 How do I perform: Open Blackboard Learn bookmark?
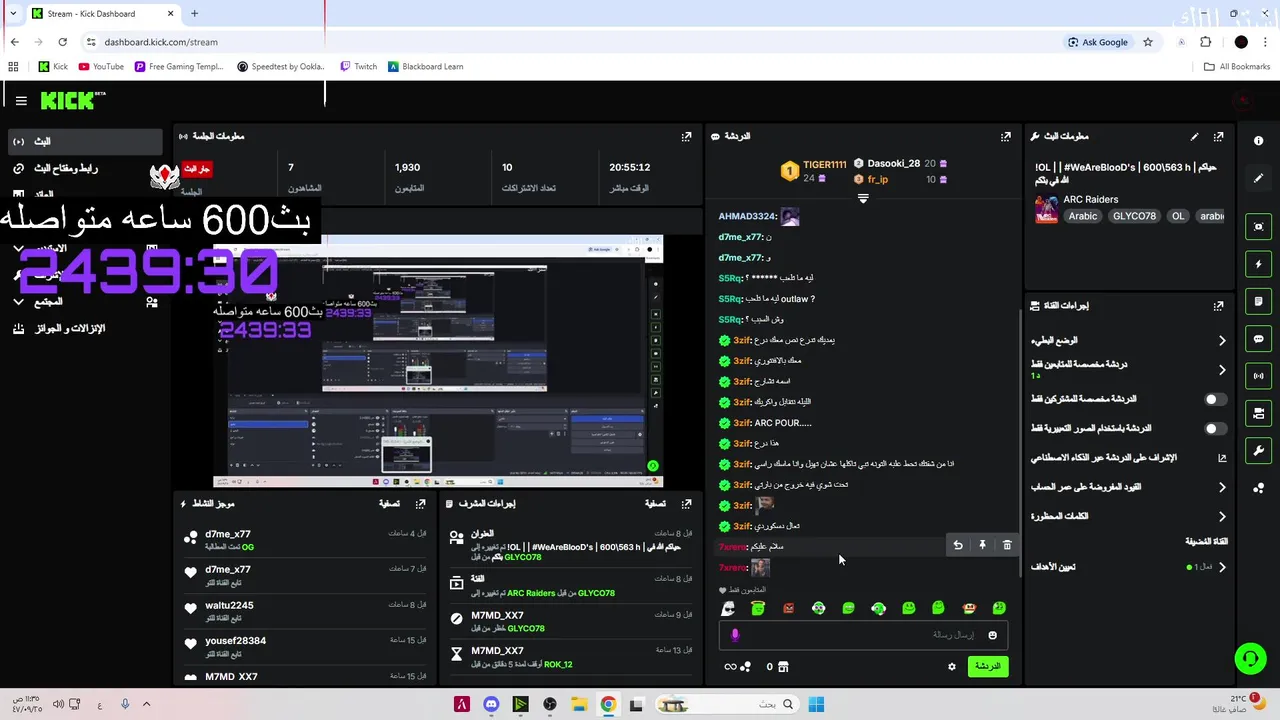[426, 66]
